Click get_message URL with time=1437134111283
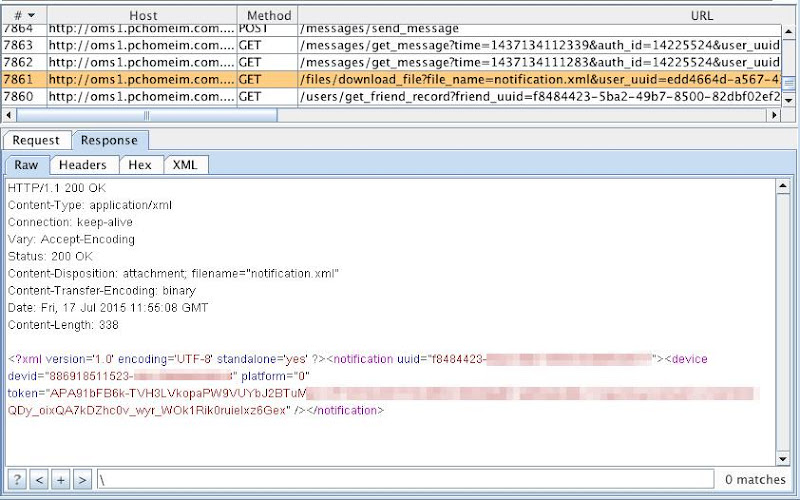This screenshot has height=500, width=800. (540, 62)
